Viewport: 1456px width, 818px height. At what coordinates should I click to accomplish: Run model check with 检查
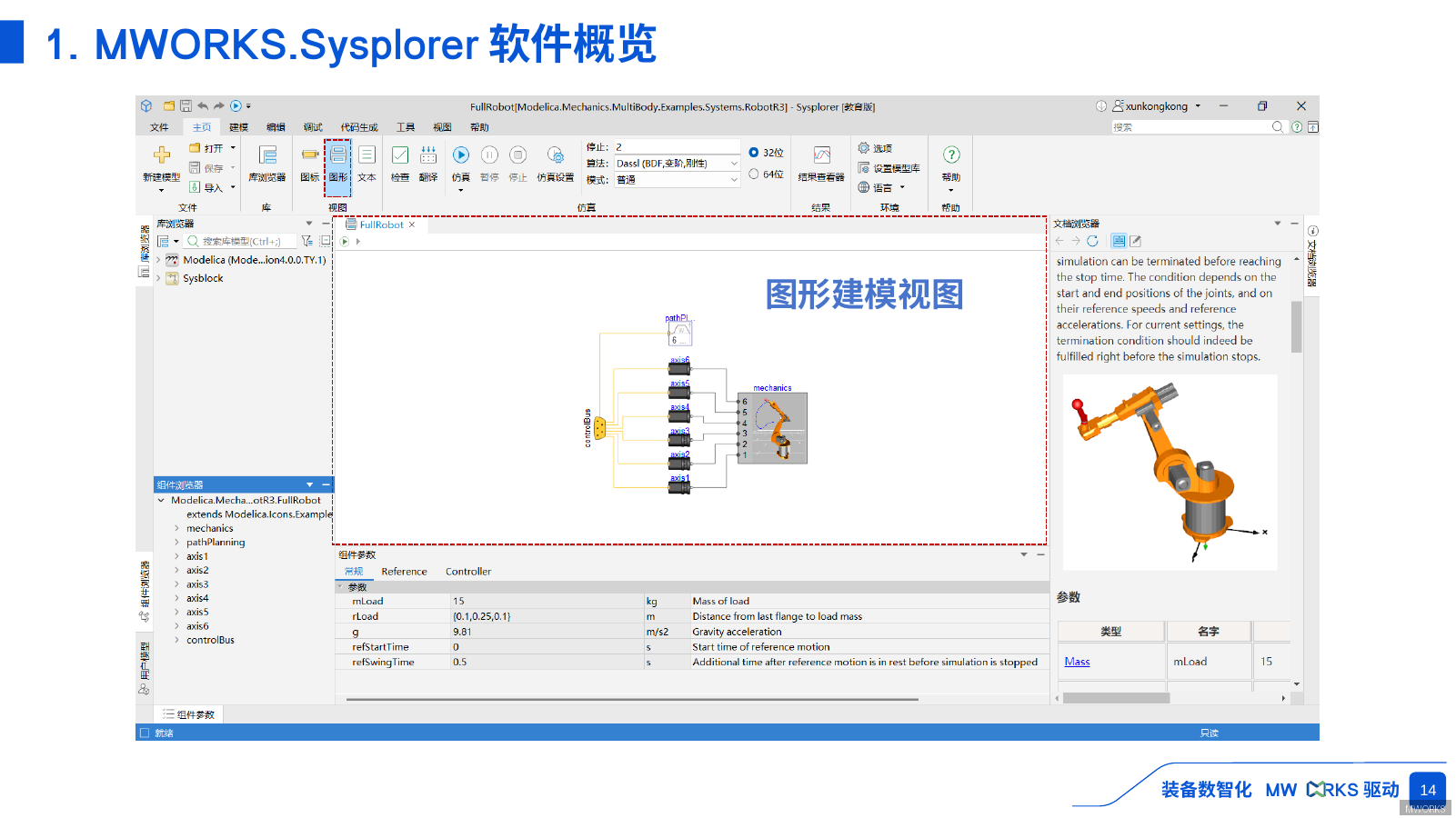[400, 164]
